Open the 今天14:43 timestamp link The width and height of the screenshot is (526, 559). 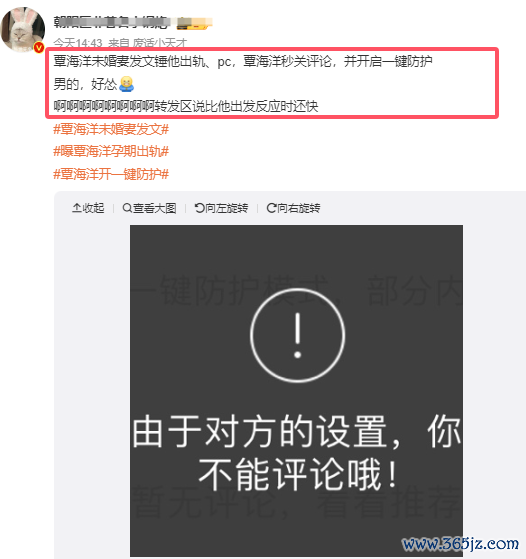coord(78,43)
